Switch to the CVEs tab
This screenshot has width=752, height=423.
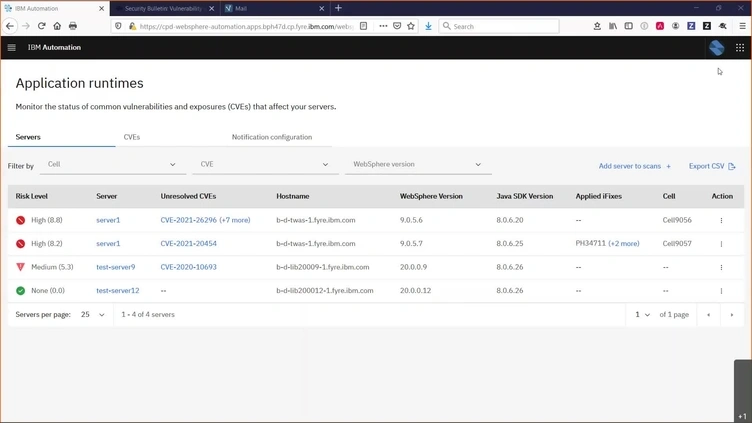click(x=132, y=137)
